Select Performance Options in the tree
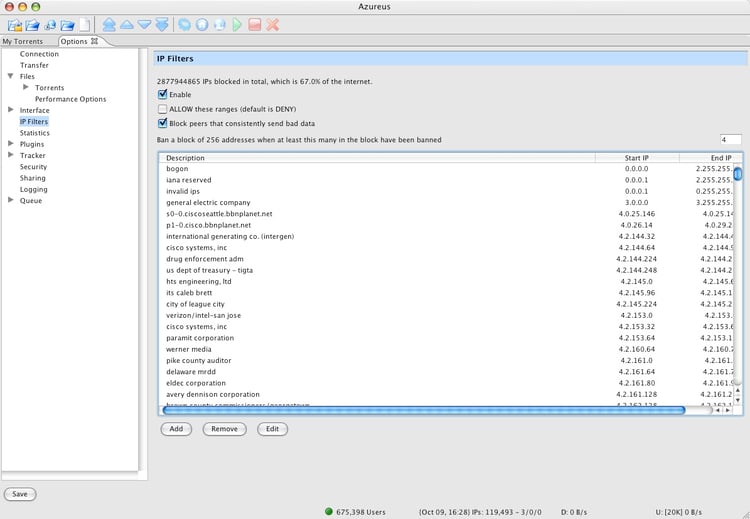The height and width of the screenshot is (519, 750). [70, 99]
